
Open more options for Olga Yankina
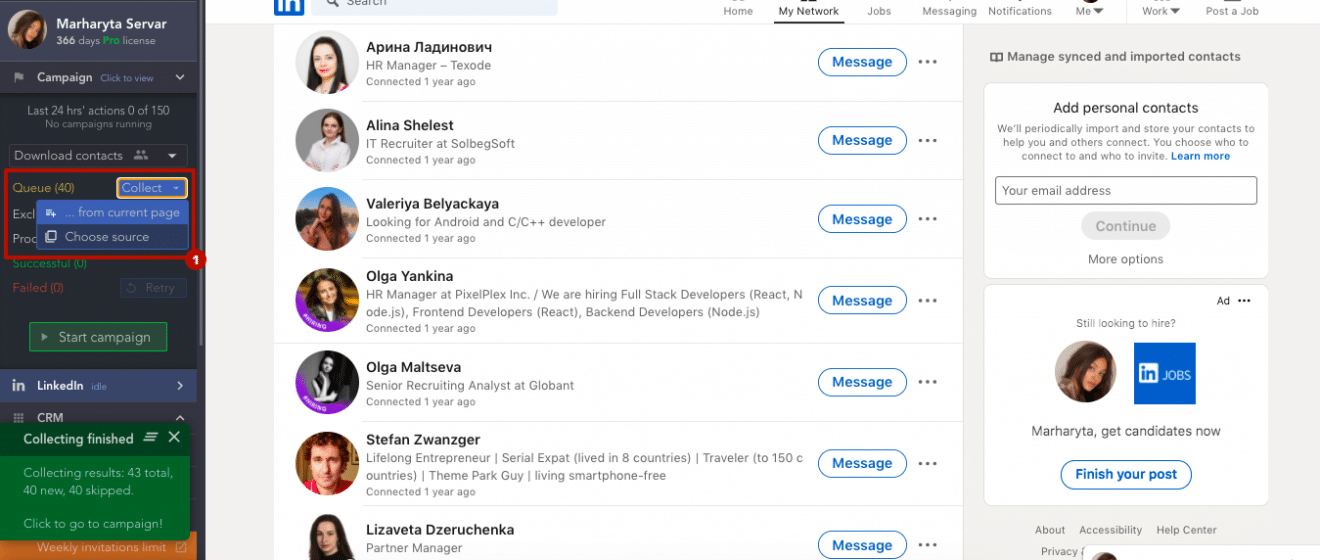pos(928,301)
